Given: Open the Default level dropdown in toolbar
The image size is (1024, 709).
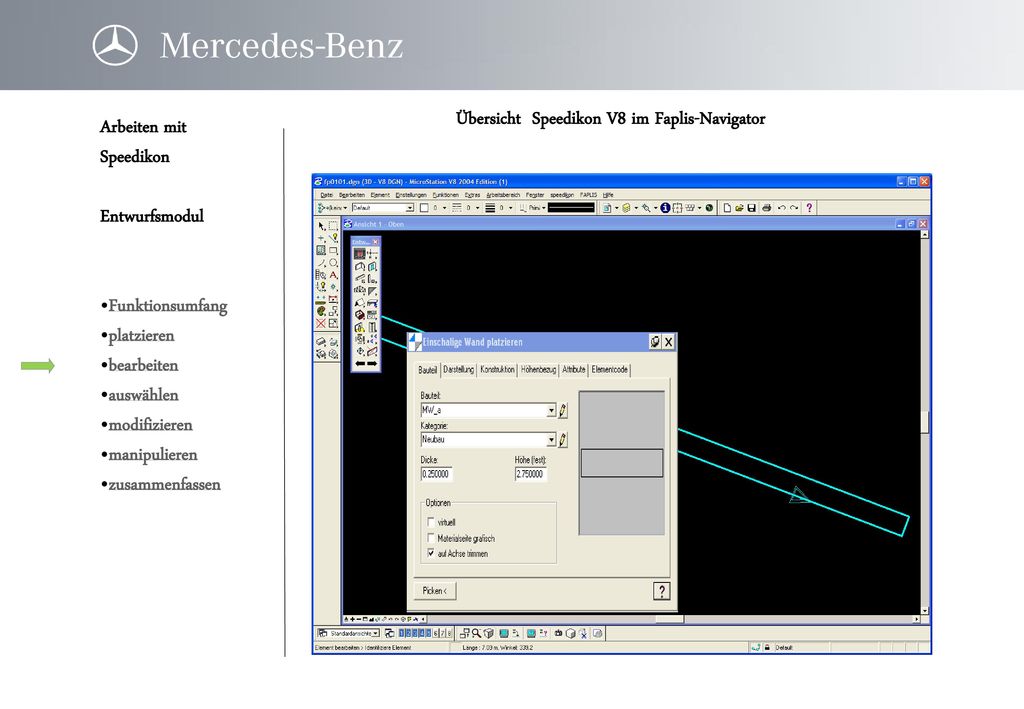Looking at the screenshot, I should 409,208.
